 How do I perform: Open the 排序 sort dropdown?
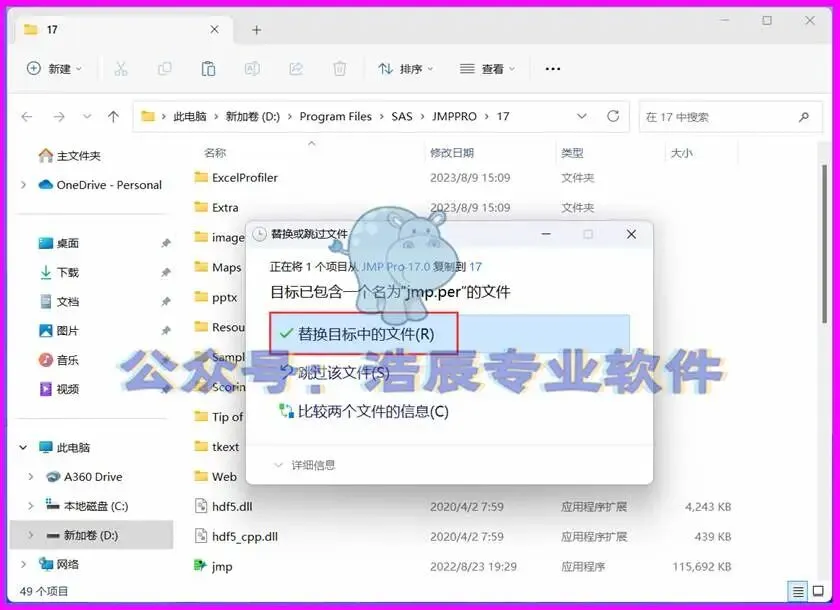point(406,69)
